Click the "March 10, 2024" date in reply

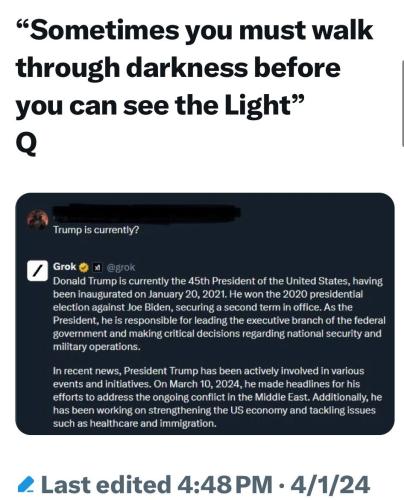point(204,384)
